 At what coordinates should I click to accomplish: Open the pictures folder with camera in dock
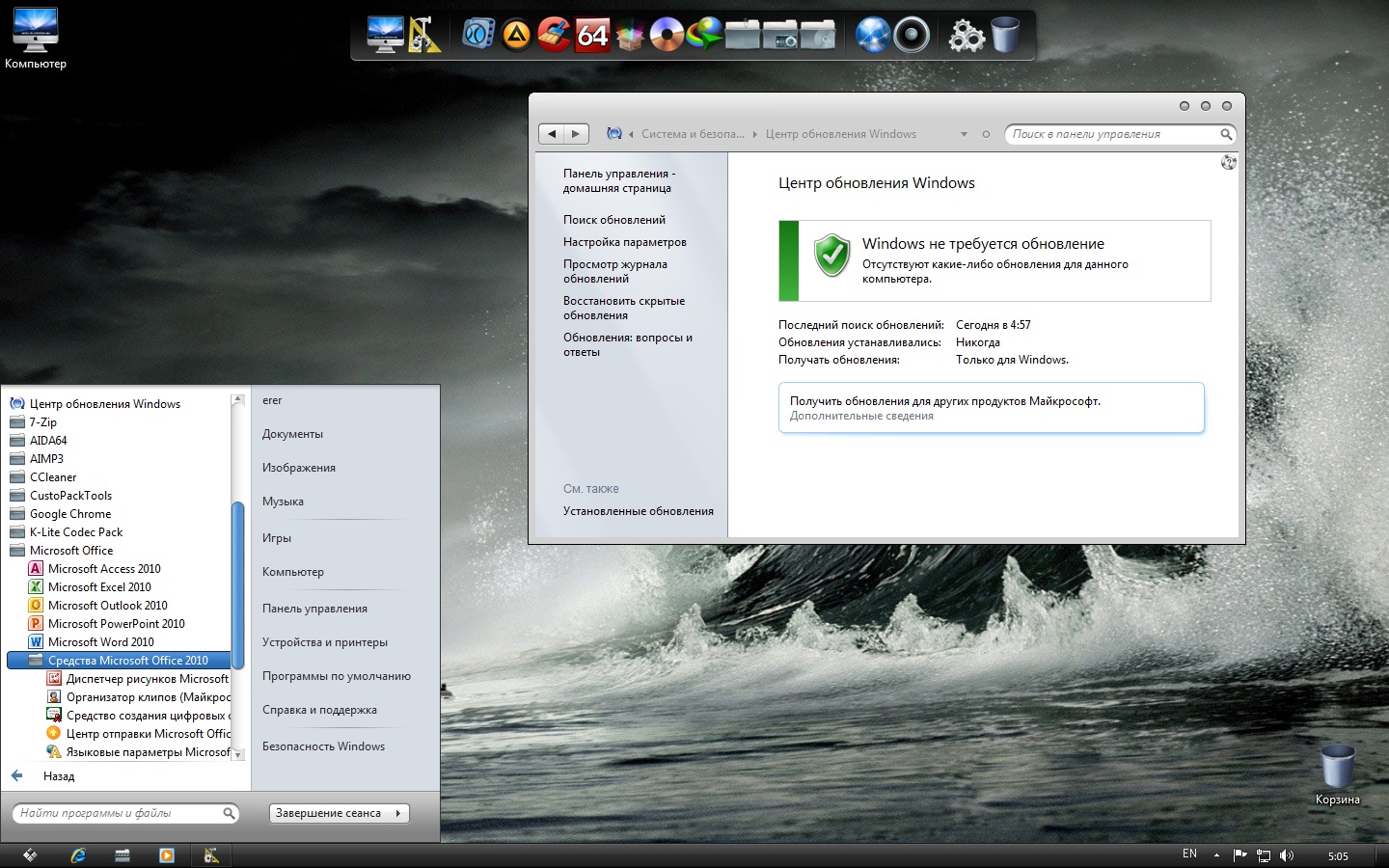780,36
